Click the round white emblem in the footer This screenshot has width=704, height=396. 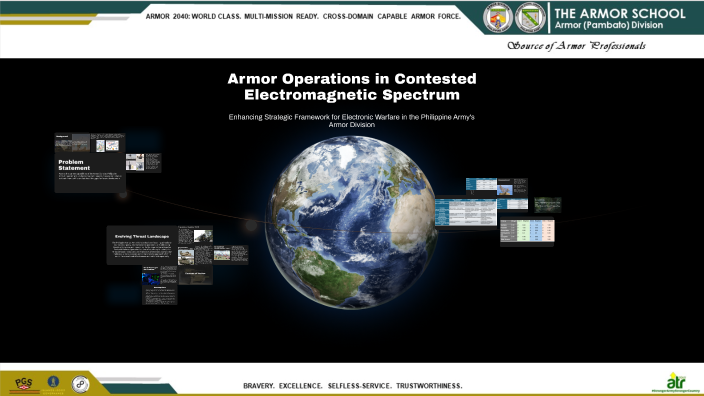click(x=80, y=384)
